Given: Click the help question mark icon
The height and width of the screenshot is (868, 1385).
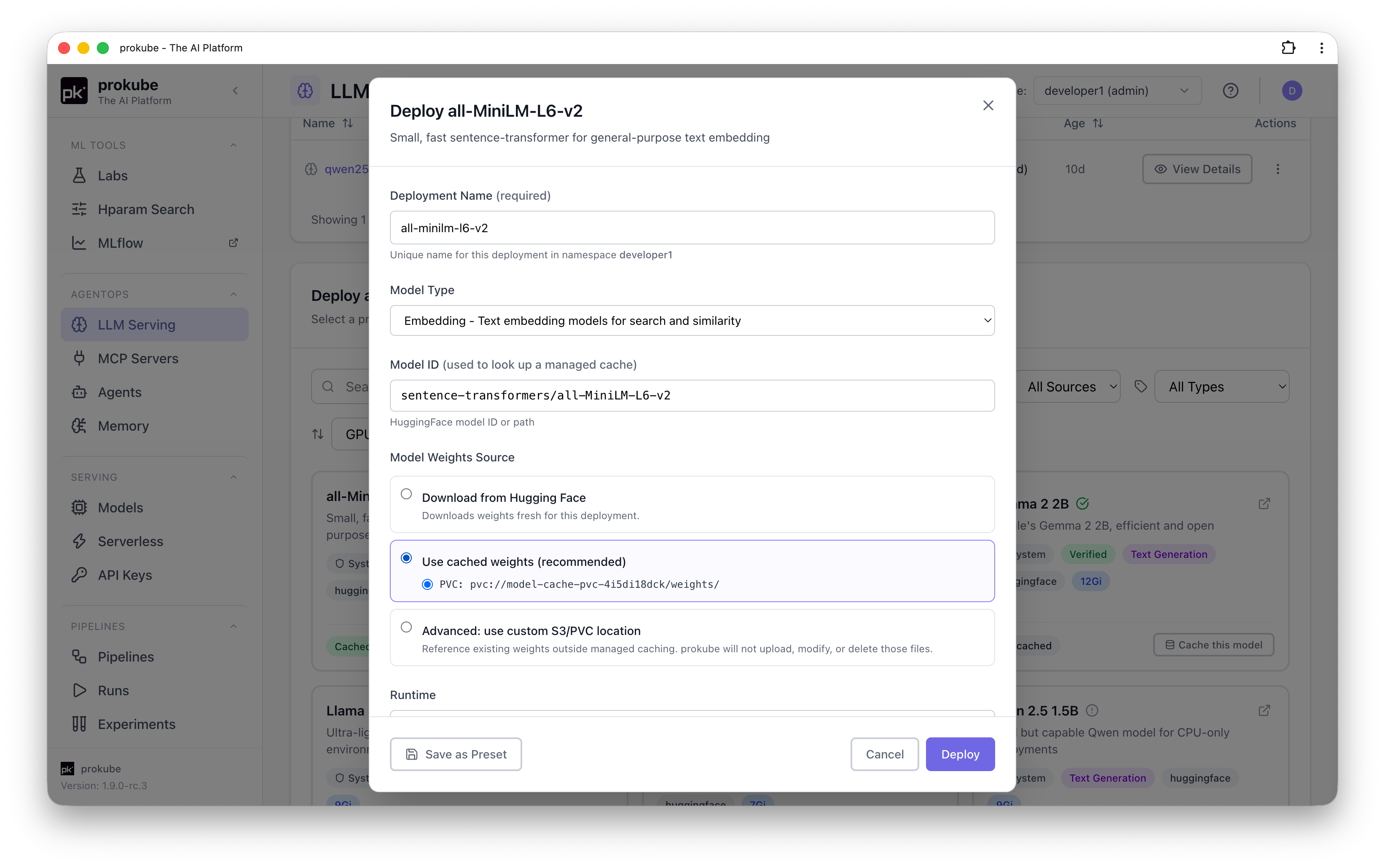Looking at the screenshot, I should tap(1230, 91).
